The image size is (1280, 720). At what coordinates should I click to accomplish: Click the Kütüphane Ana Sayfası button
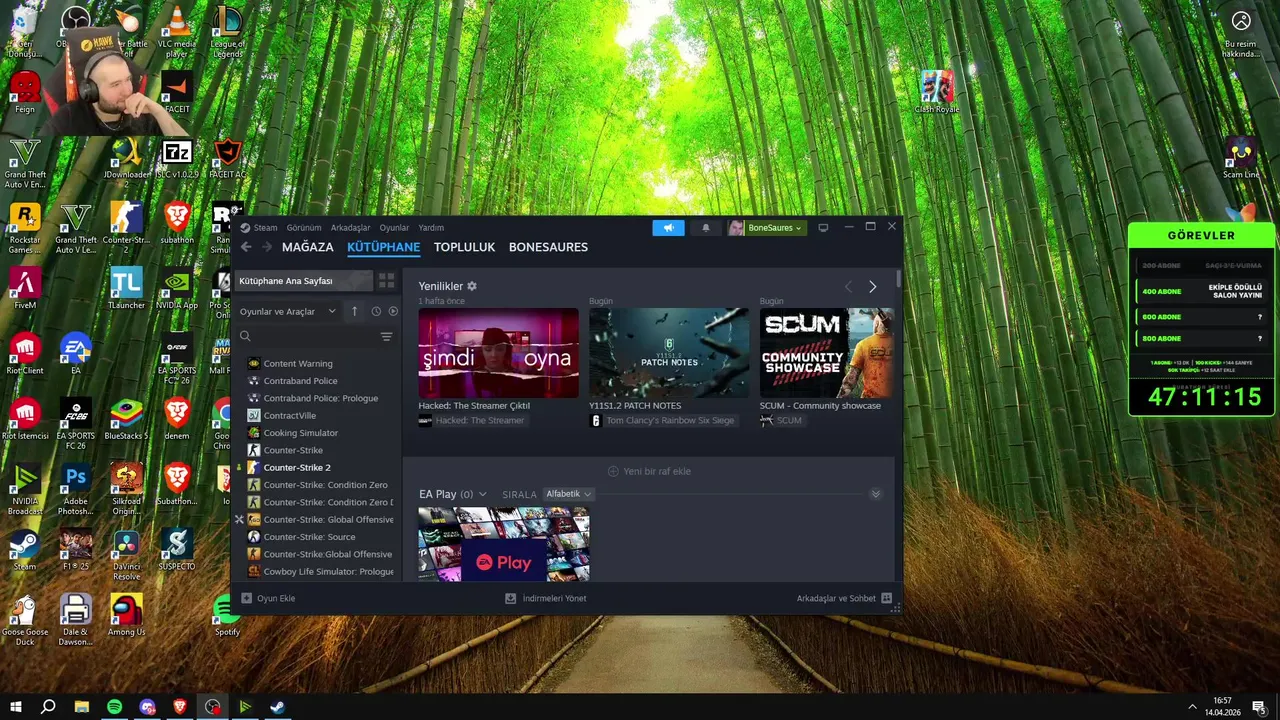click(303, 281)
